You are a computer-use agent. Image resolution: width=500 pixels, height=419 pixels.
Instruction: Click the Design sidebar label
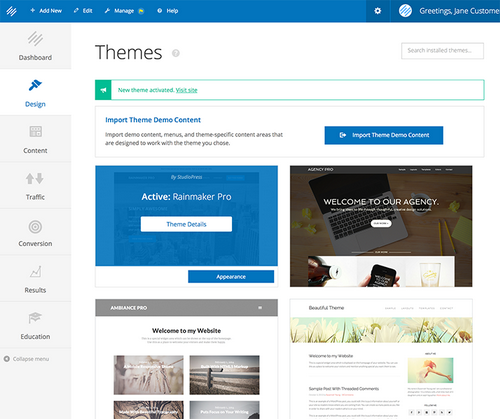(35, 104)
